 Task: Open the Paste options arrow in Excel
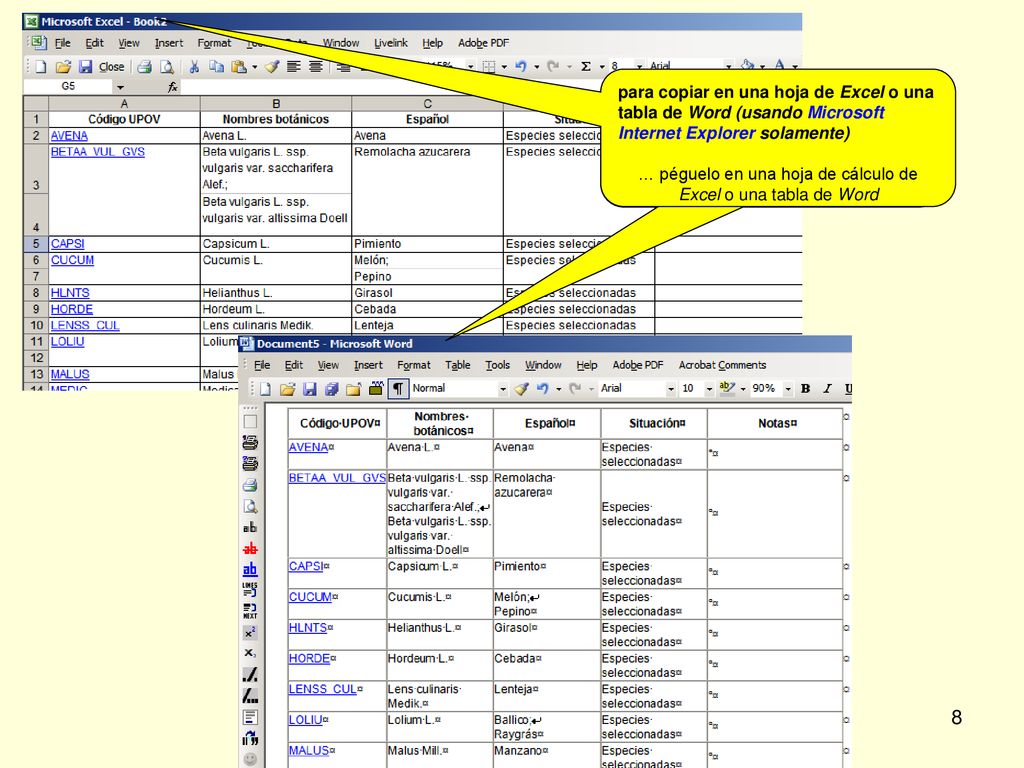(254, 67)
